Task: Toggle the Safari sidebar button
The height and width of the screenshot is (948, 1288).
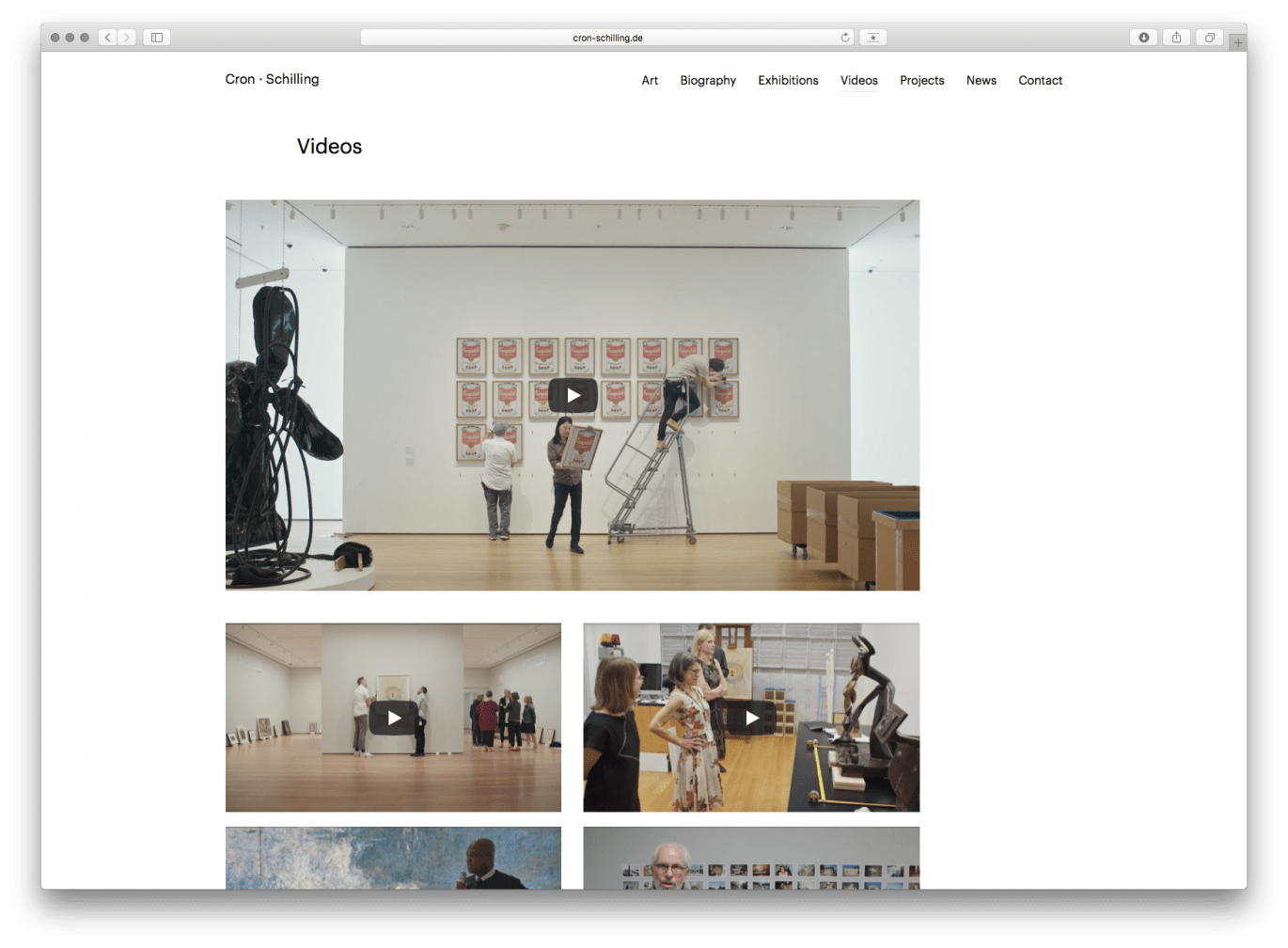Action: point(157,38)
